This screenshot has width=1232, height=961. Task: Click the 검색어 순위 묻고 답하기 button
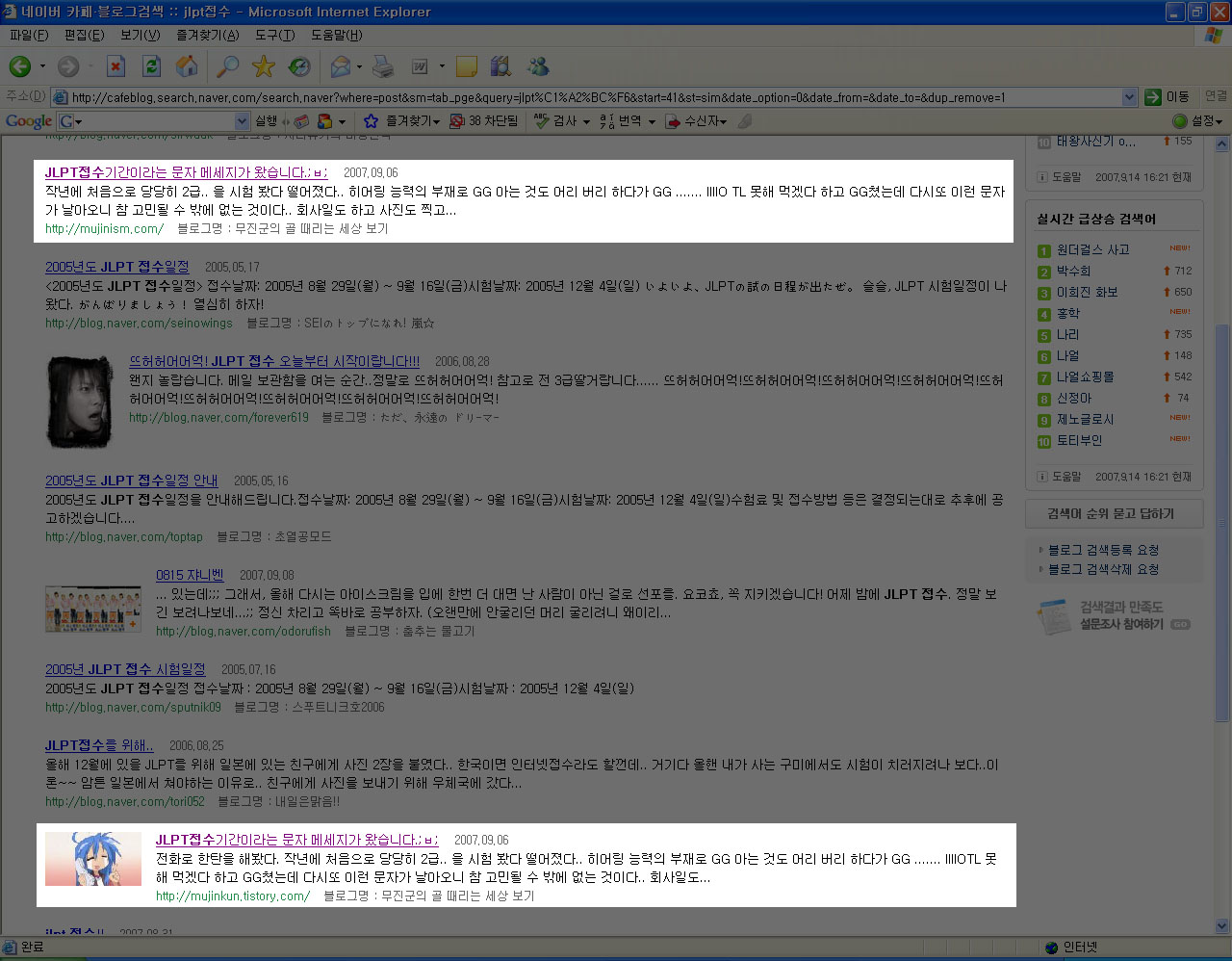1114,513
